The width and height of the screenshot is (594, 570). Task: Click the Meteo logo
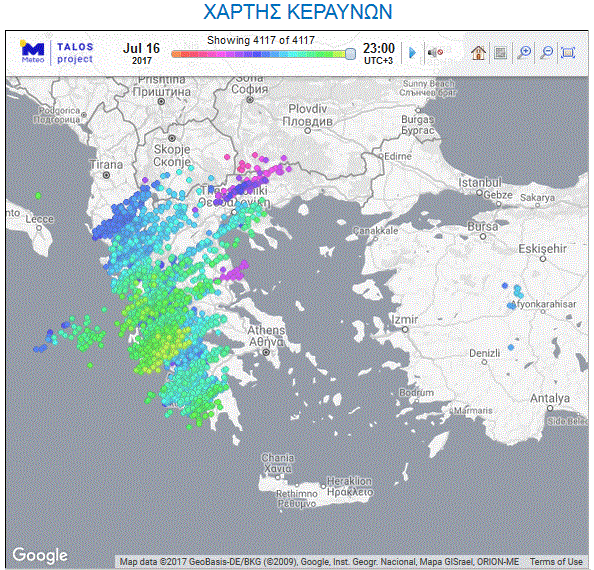[32, 52]
